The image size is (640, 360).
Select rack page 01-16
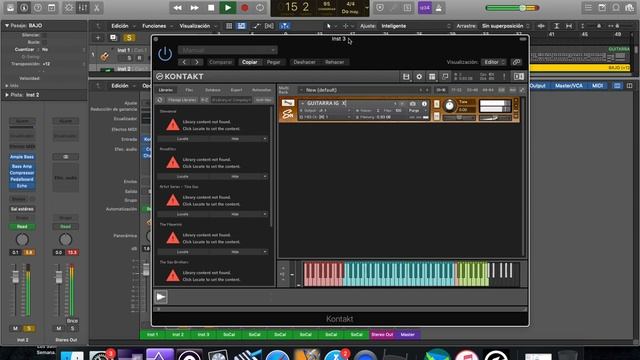pyautogui.click(x=441, y=90)
